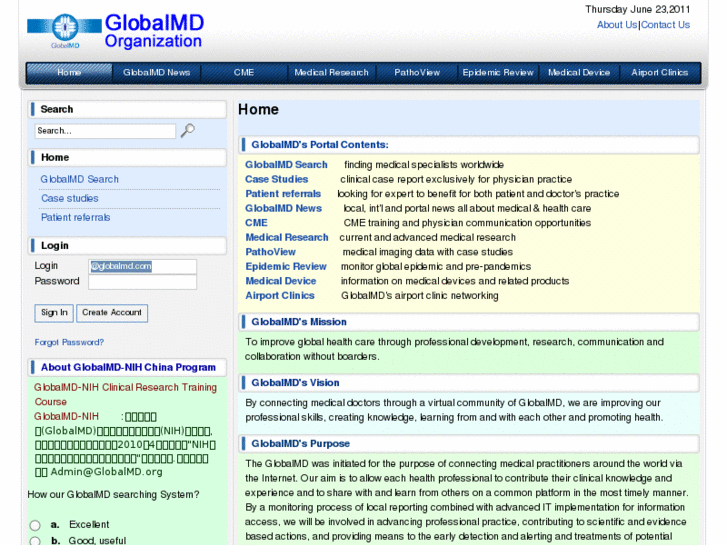Open Airport Clinics in Portal Contents

coord(280,295)
